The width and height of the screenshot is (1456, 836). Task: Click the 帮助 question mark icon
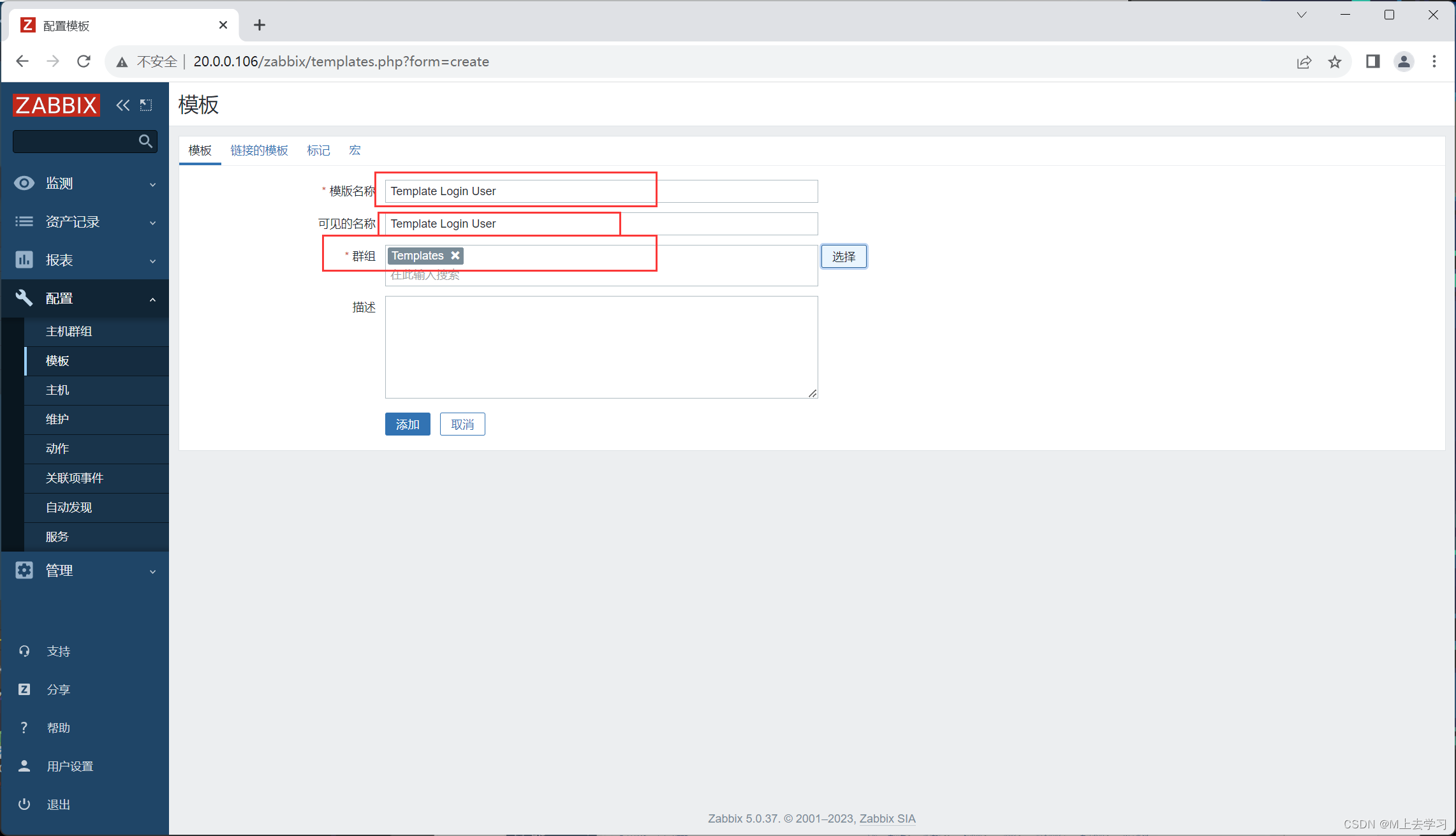(24, 728)
